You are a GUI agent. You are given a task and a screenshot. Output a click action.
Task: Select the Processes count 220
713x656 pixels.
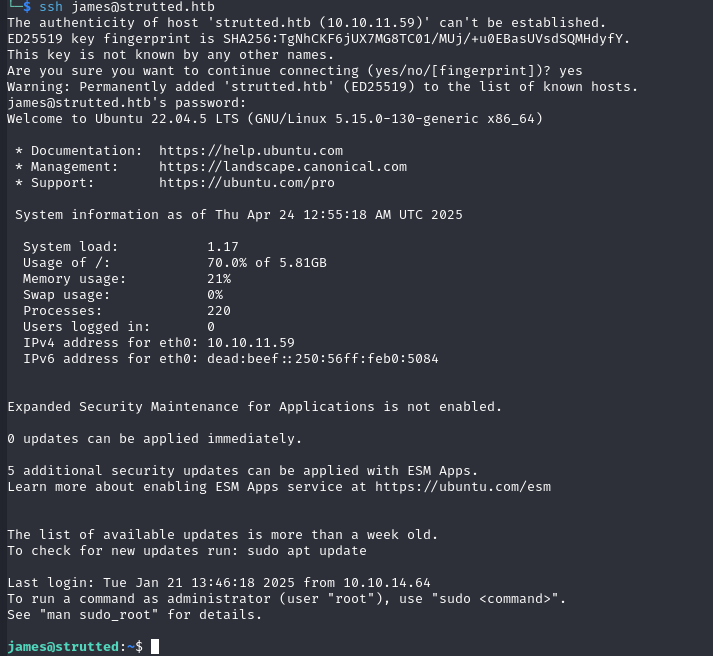[219, 311]
